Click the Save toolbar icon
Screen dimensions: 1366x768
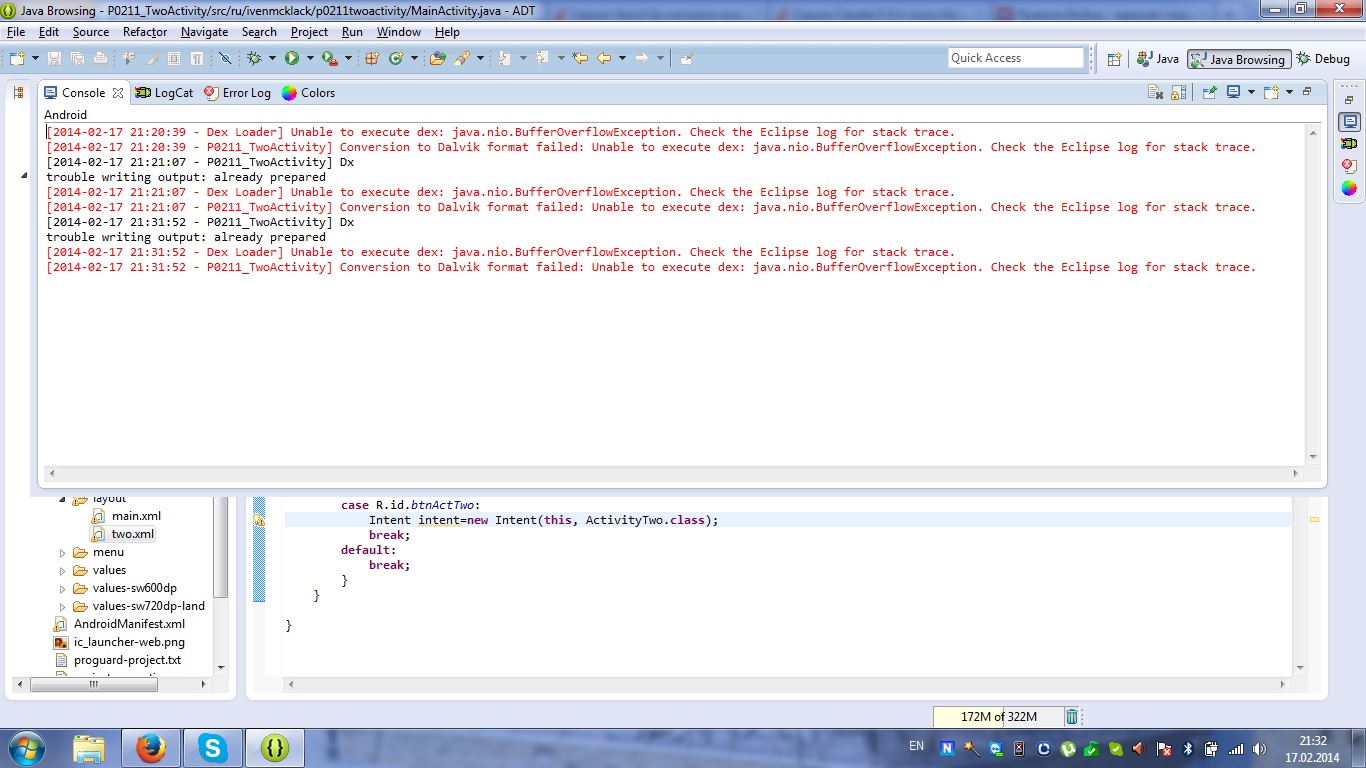[54, 58]
